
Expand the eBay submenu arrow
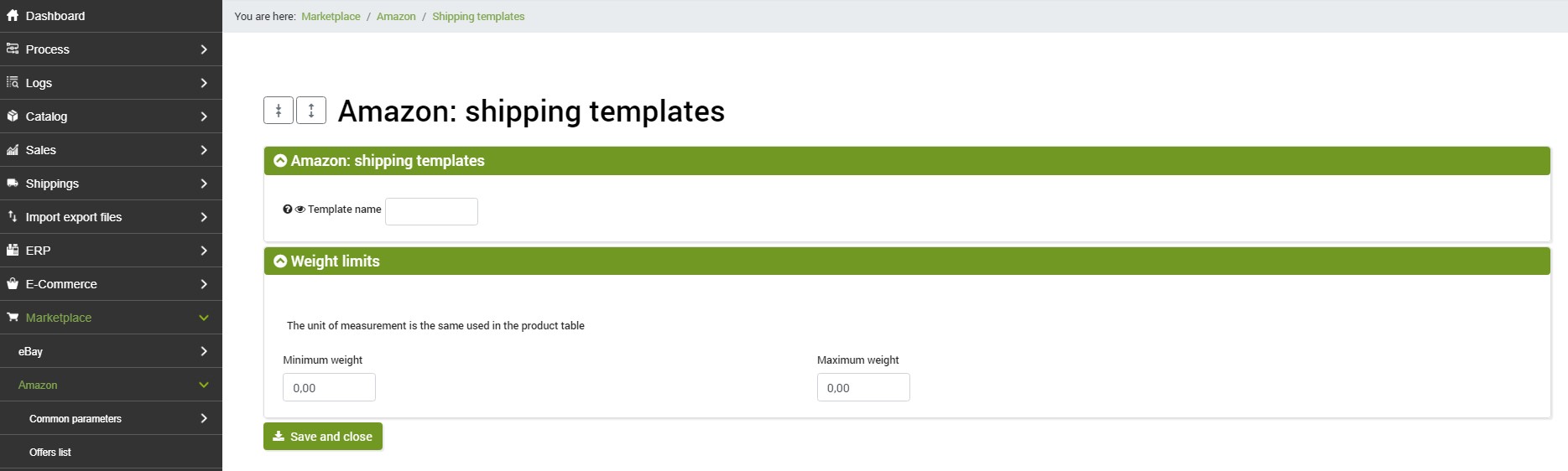point(204,351)
